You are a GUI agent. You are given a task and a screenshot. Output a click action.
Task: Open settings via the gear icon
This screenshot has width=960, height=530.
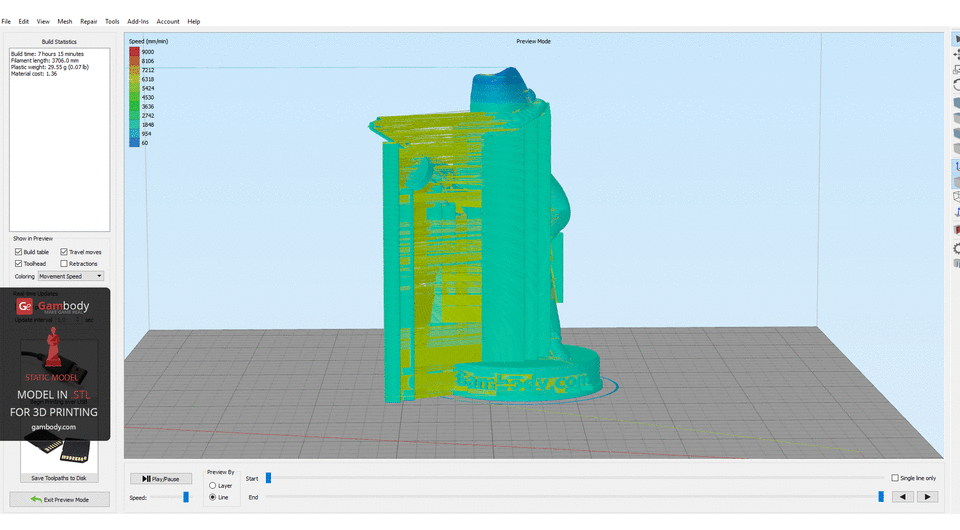[956, 248]
